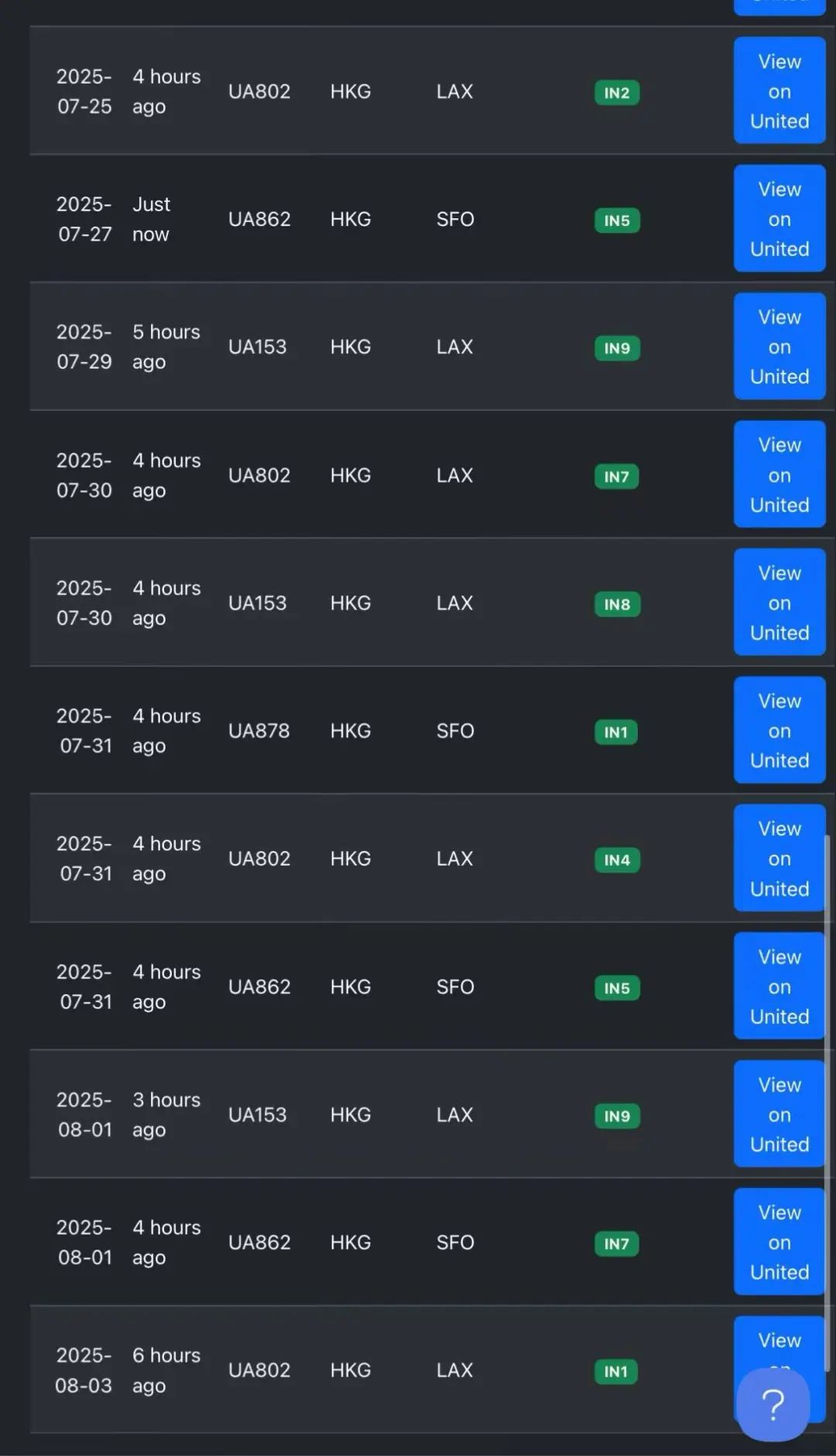Click the UA878 flight number
The height and width of the screenshot is (1456, 836).
click(259, 731)
